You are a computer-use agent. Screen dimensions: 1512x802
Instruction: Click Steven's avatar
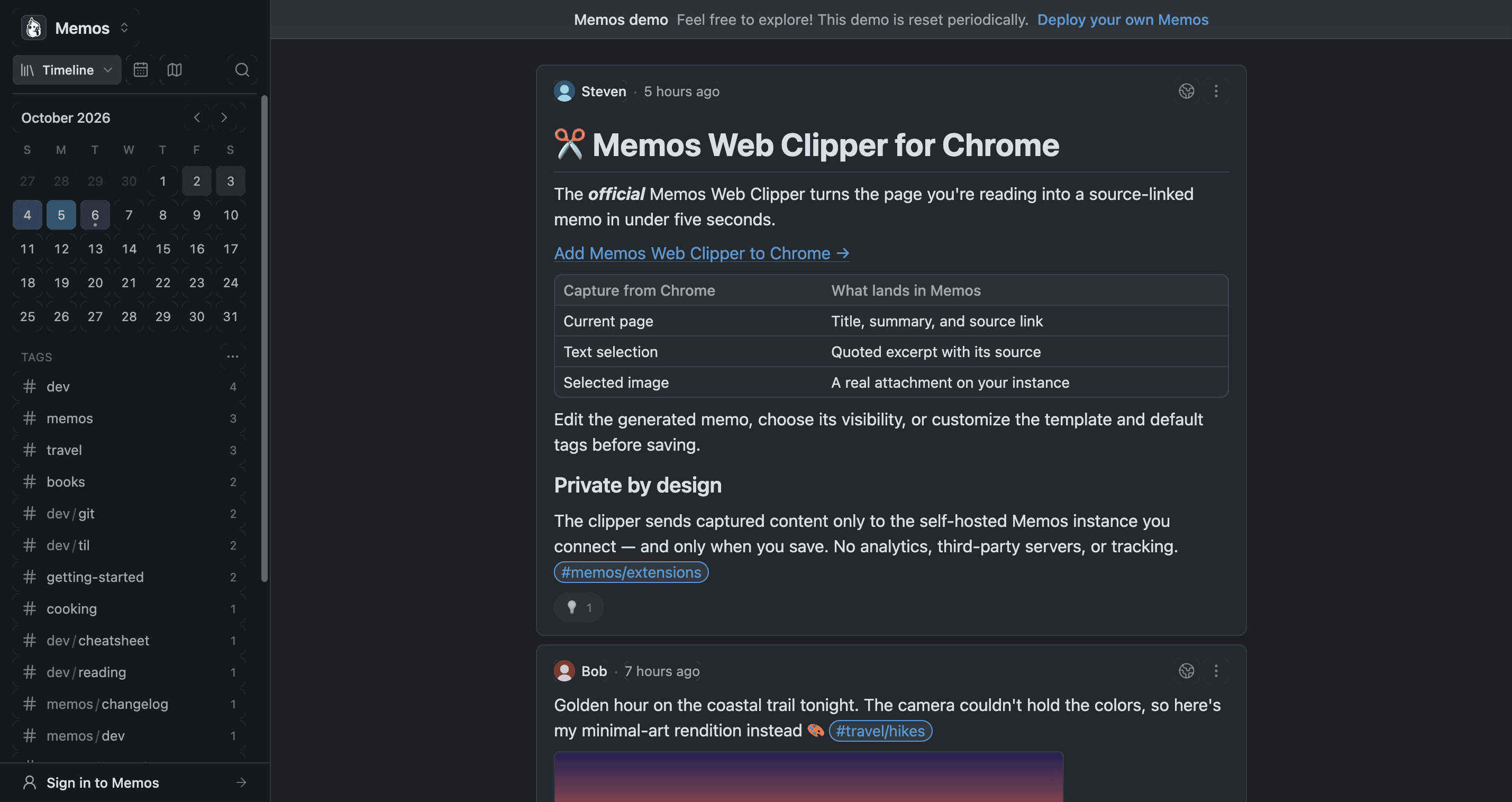[564, 91]
